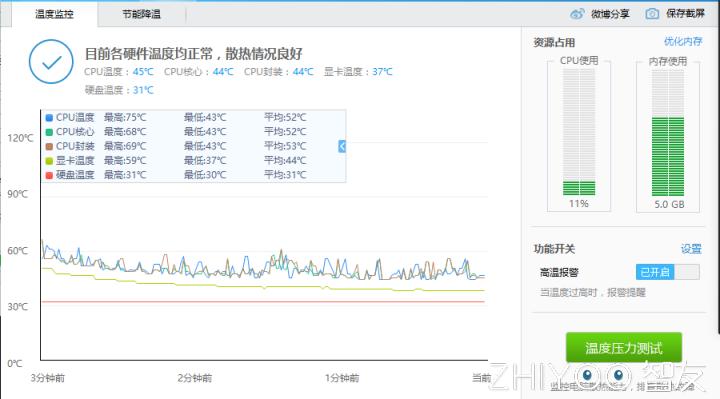720x399 pixels.
Task: Click the 11% CPU usage value
Action: [579, 203]
